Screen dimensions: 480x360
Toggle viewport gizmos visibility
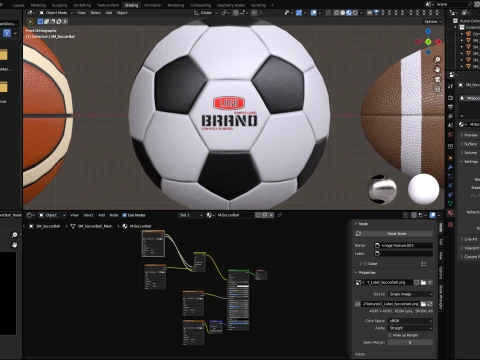pos(299,13)
